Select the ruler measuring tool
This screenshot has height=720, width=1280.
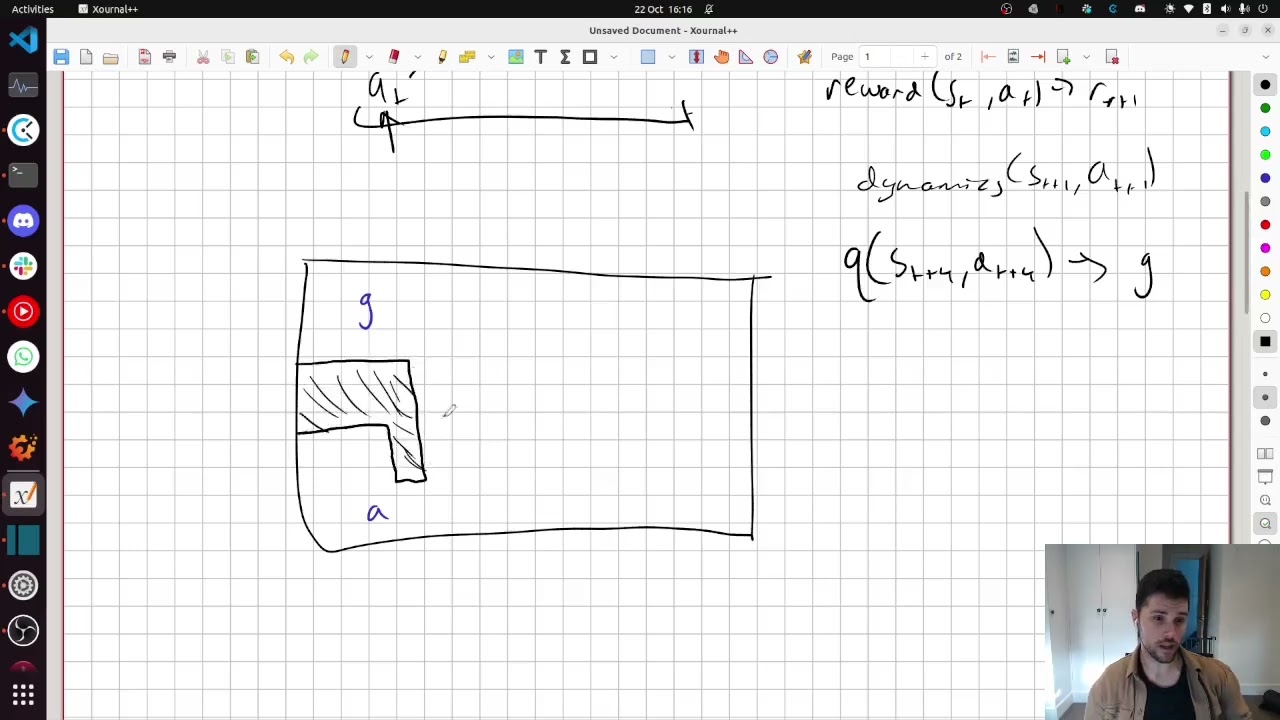coord(467,57)
